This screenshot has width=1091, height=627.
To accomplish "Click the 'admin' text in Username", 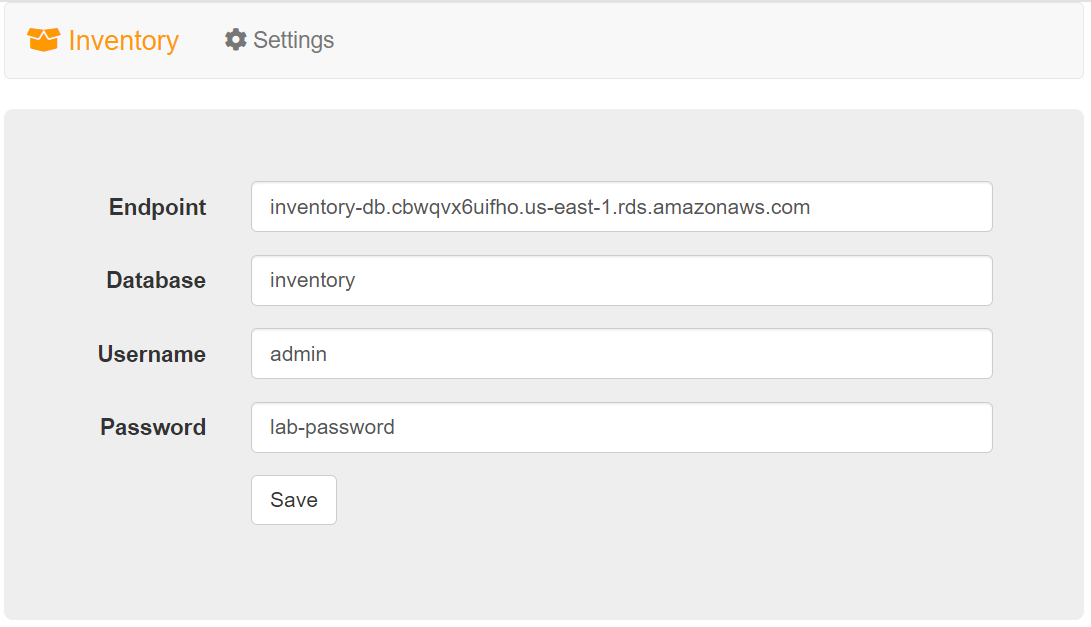I will click(298, 354).
